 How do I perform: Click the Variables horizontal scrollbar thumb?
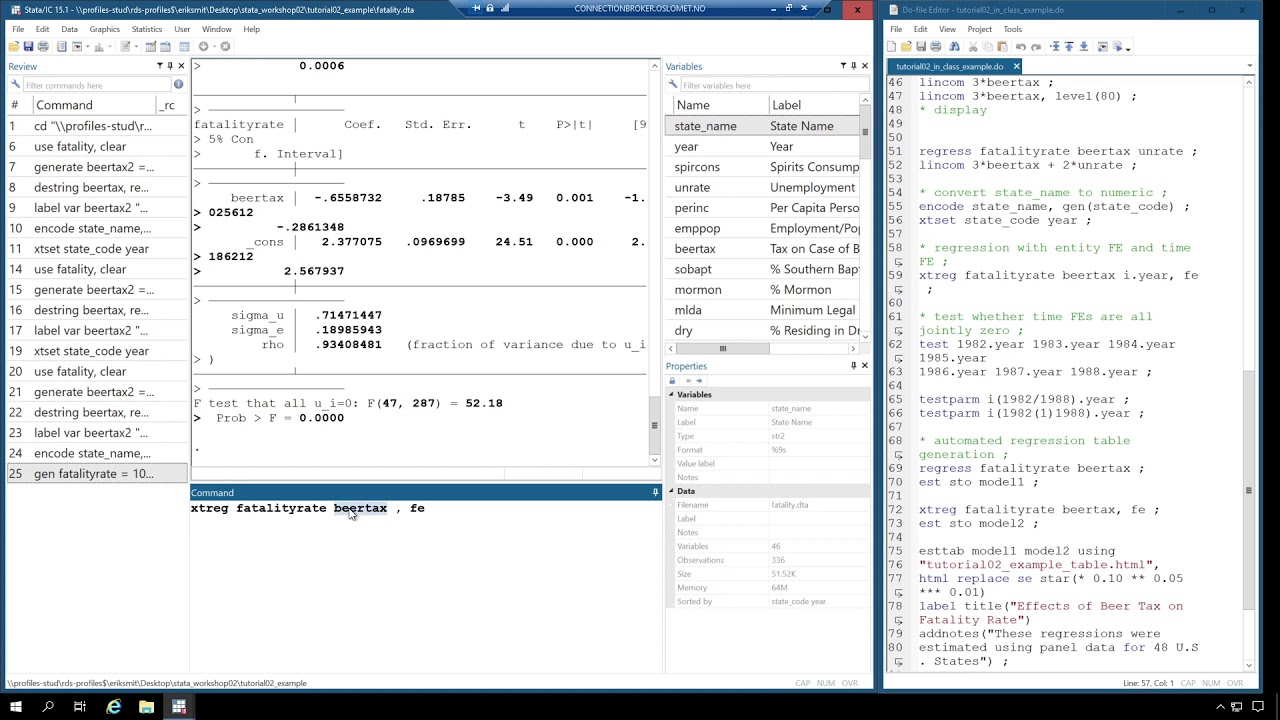(722, 349)
